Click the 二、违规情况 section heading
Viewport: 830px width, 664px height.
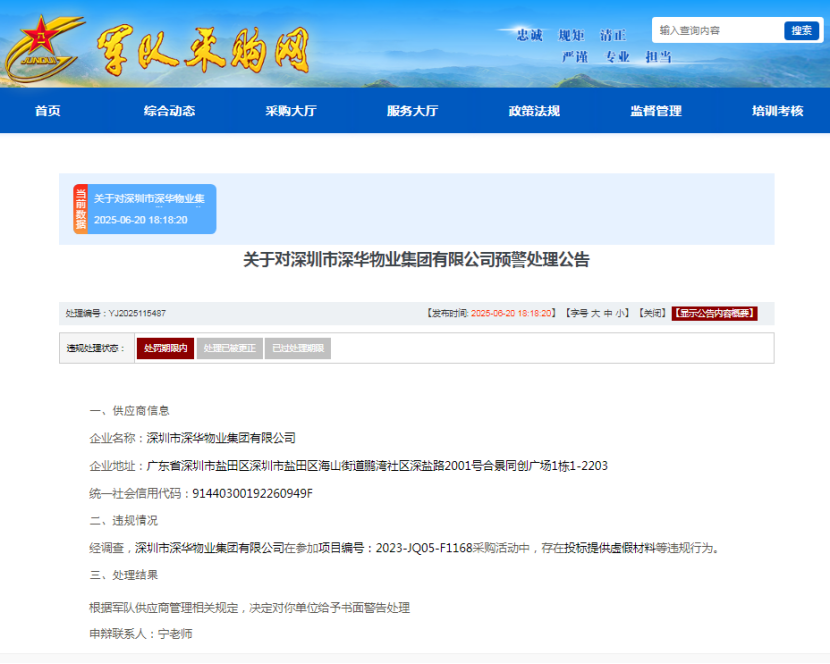pyautogui.click(x=124, y=521)
